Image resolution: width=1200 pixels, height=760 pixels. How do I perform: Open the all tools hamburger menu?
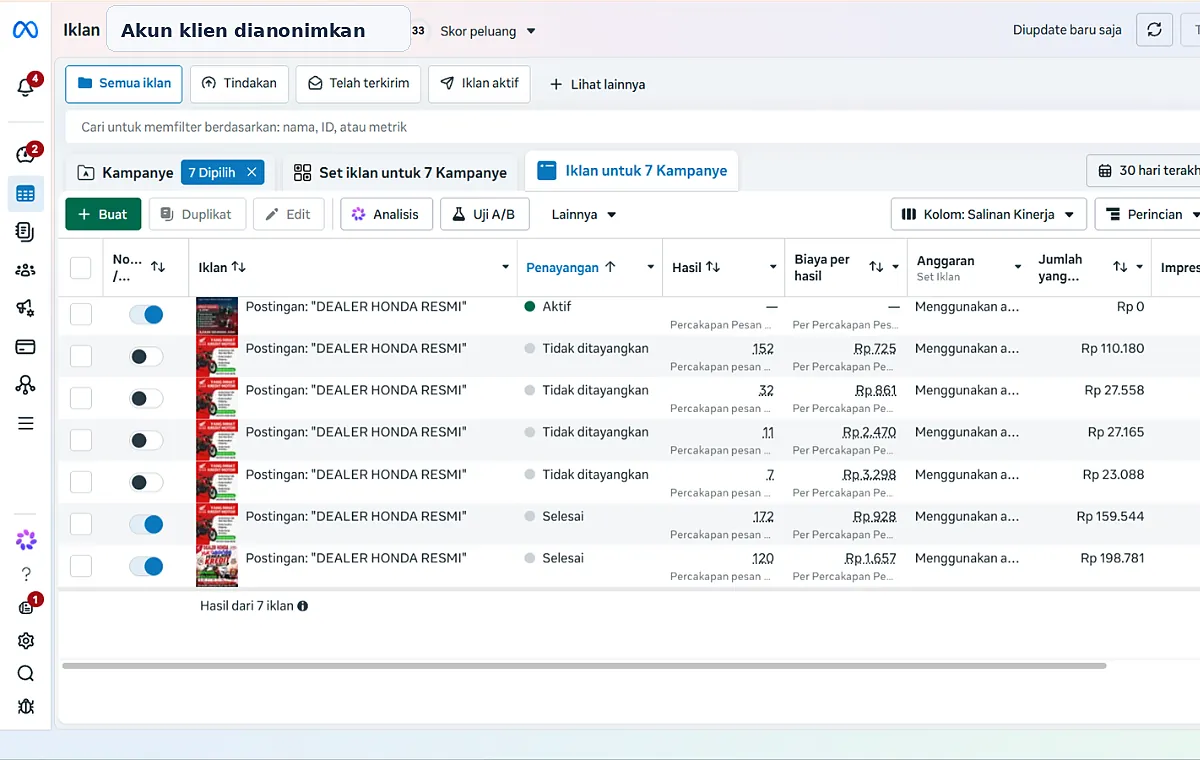point(26,423)
